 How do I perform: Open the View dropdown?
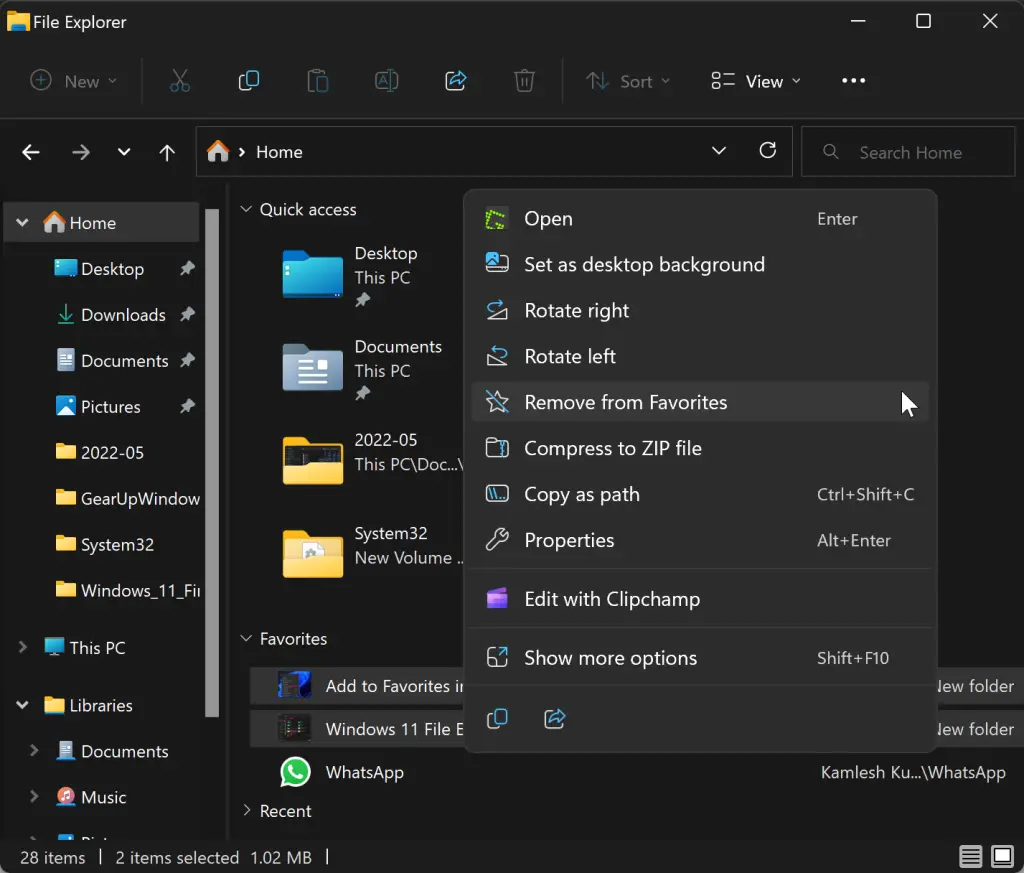tap(755, 81)
